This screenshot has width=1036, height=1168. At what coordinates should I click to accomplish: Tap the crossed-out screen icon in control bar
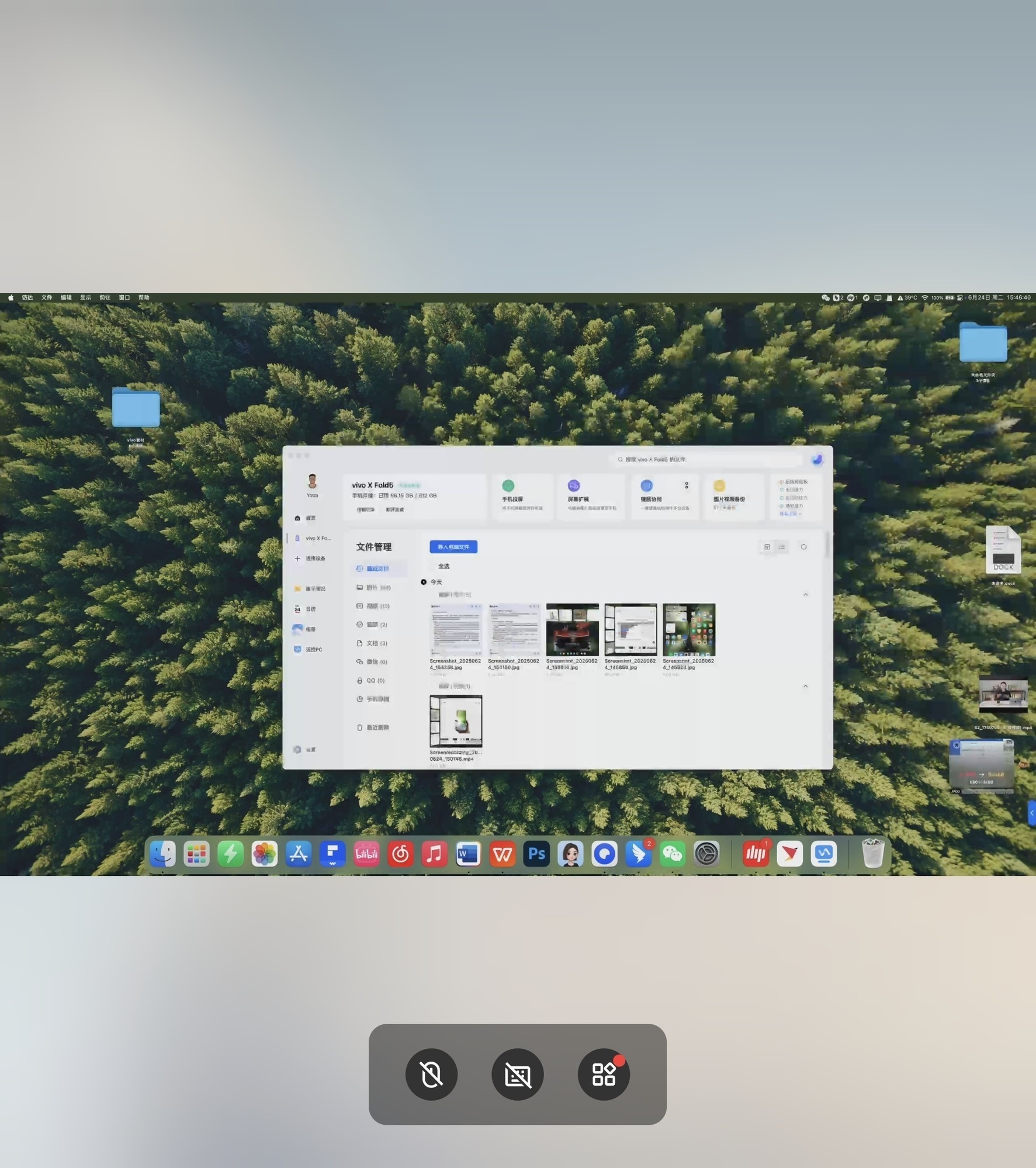(517, 1074)
